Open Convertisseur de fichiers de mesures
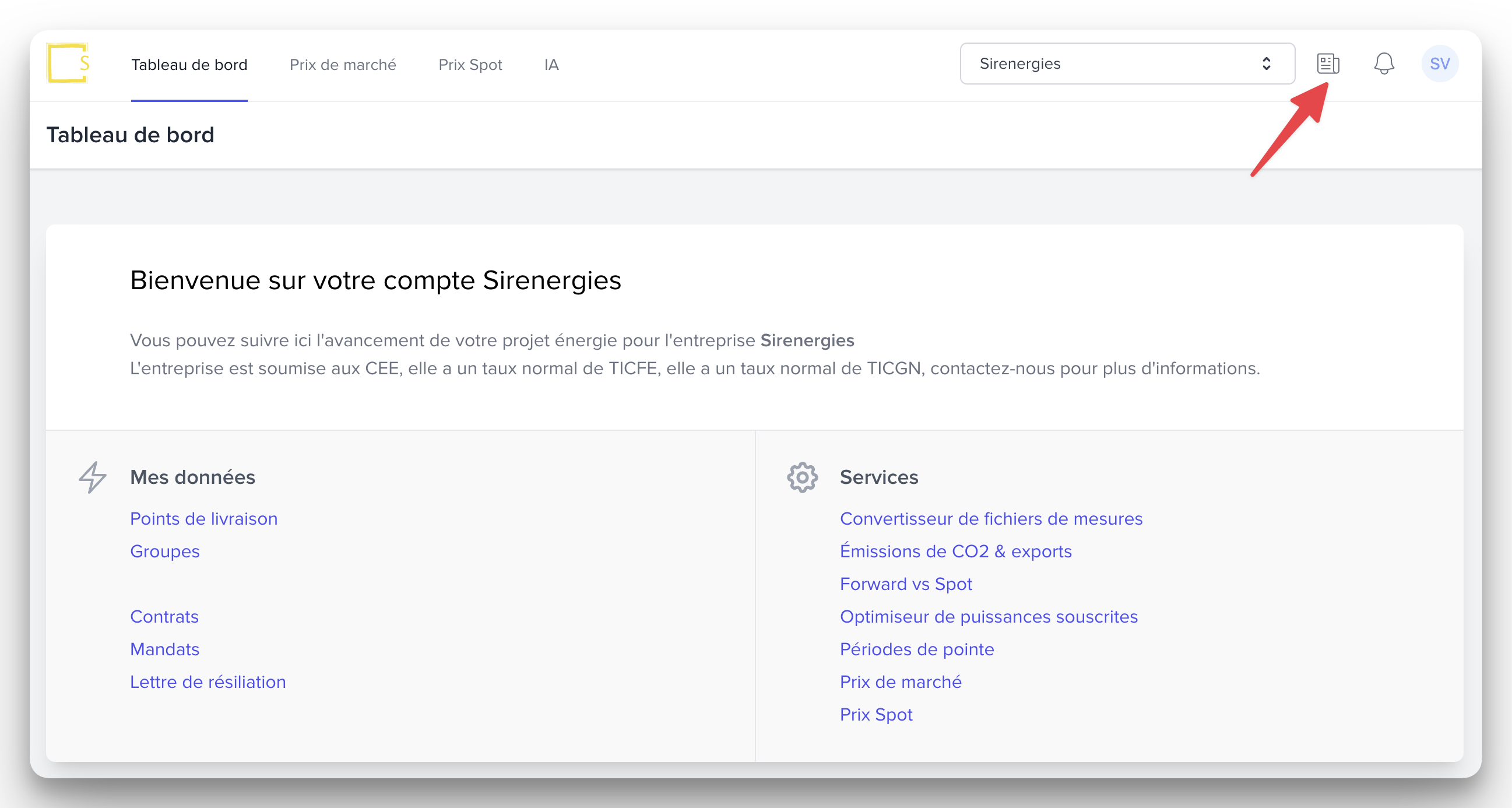The height and width of the screenshot is (808, 1512). 991,518
